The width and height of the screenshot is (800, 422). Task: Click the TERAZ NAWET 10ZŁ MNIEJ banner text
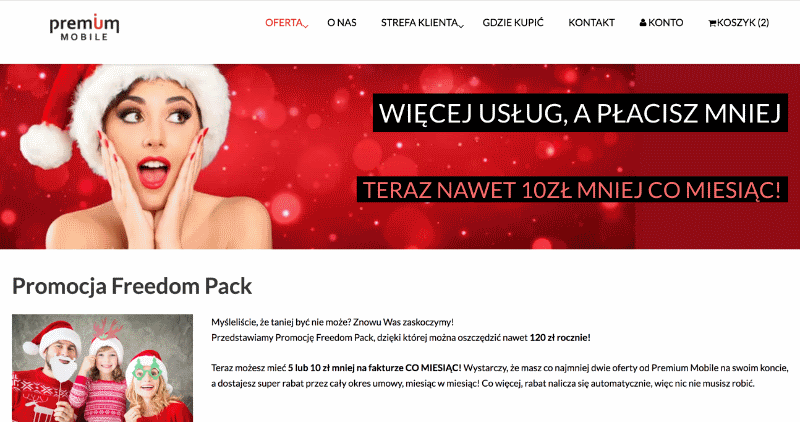click(571, 190)
